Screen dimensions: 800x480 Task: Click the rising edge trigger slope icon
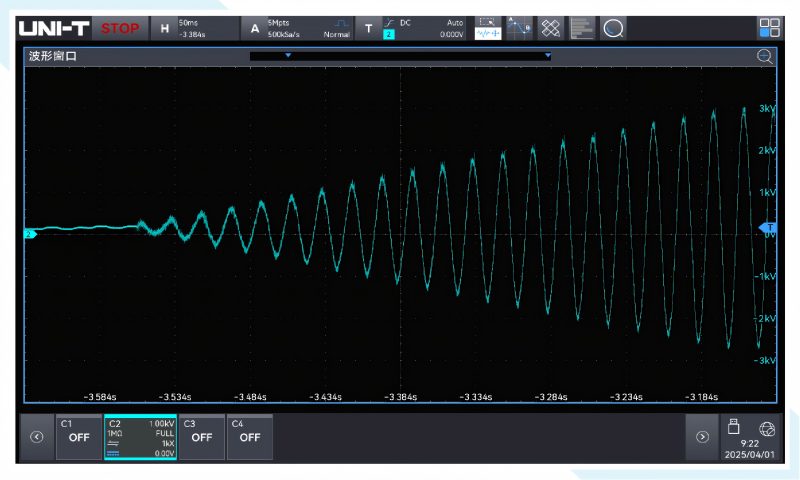[389, 23]
